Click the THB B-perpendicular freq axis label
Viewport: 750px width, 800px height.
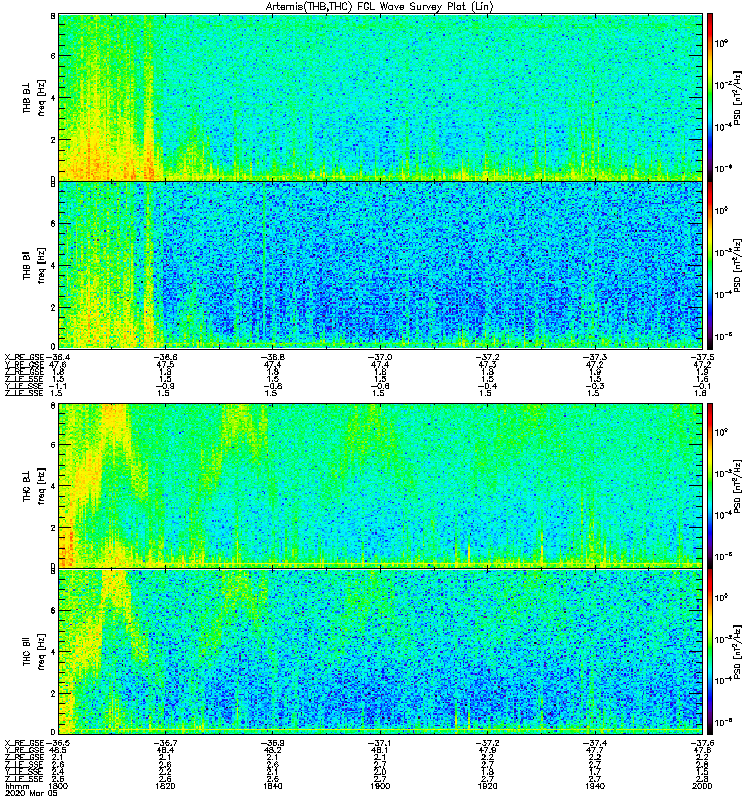tap(34, 97)
